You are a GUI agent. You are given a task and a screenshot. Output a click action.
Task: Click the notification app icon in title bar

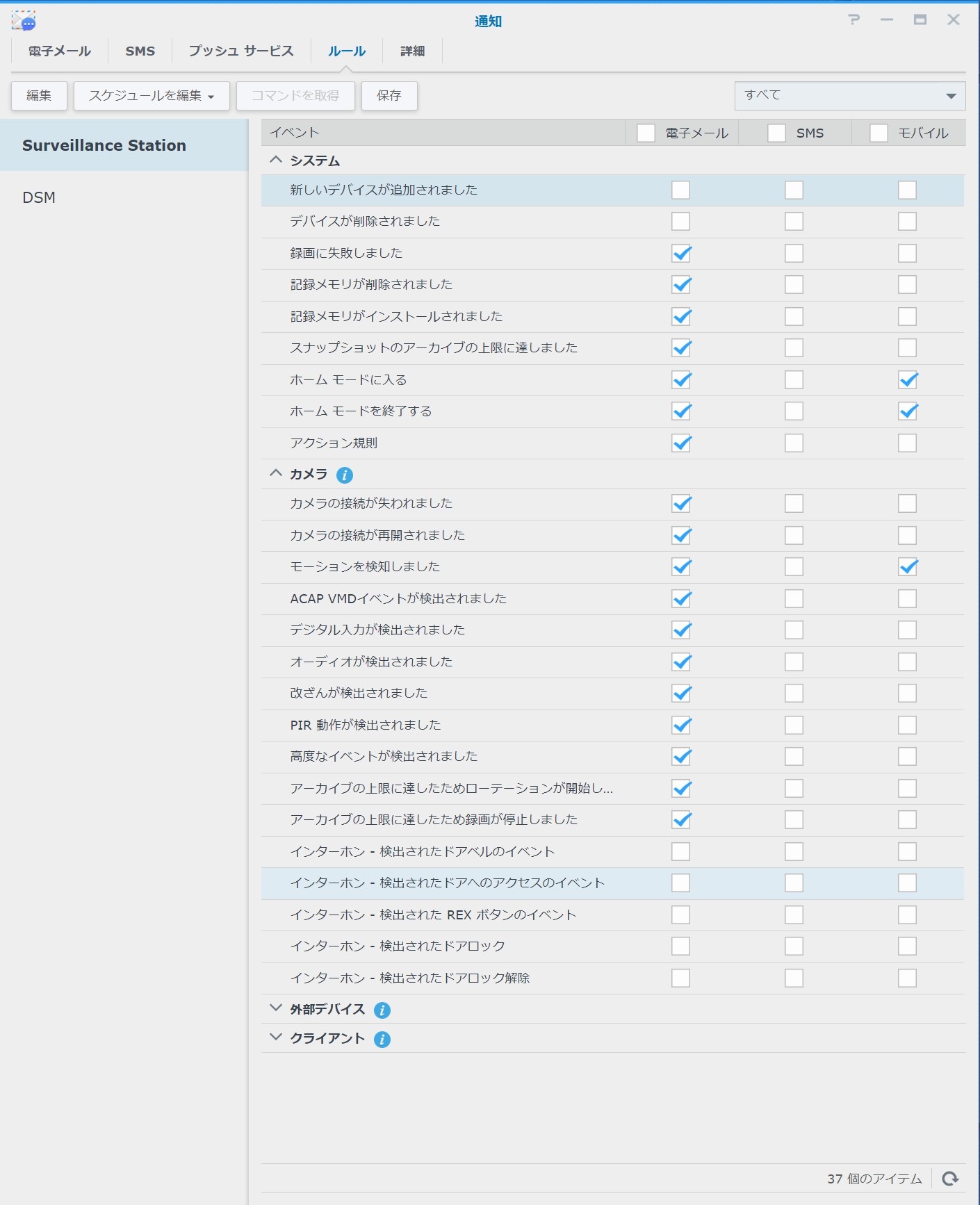pos(24,21)
